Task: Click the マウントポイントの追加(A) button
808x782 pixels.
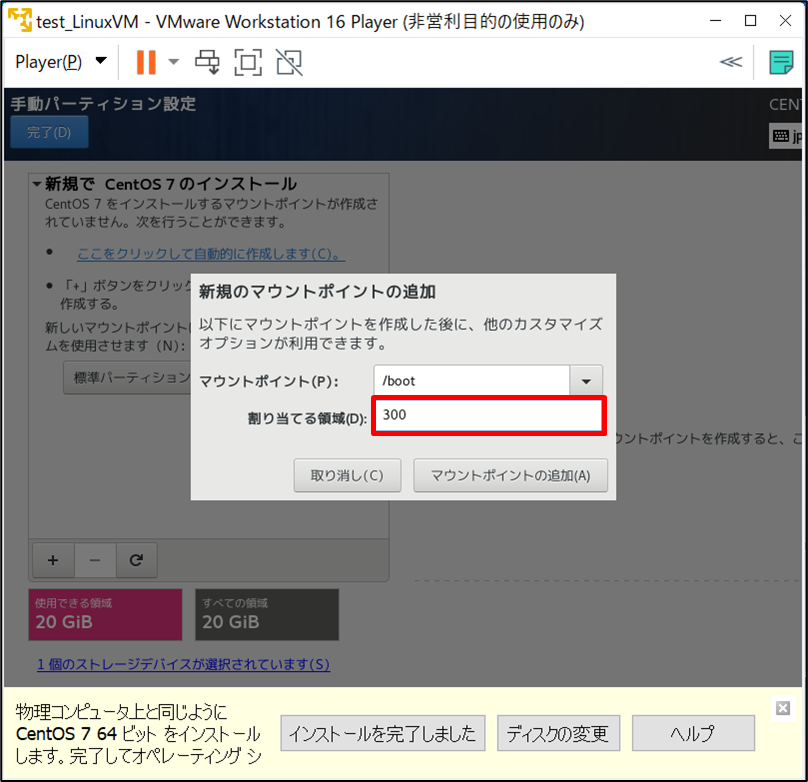Action: (x=511, y=475)
